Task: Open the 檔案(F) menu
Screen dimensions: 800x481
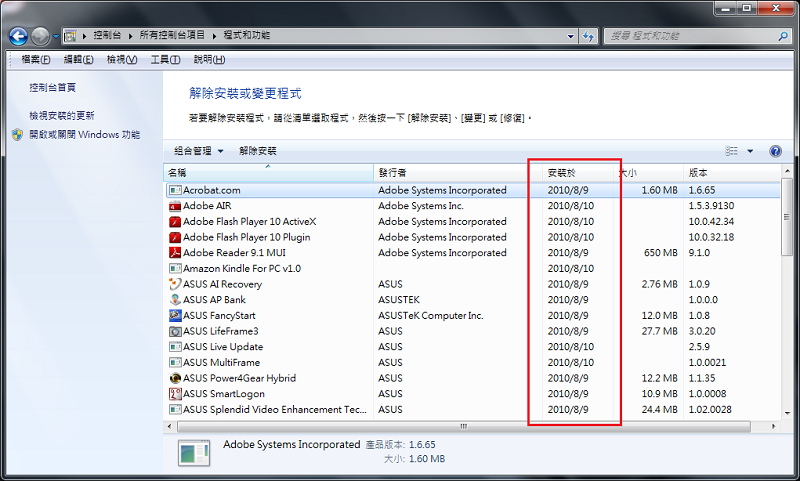Action: pos(36,60)
